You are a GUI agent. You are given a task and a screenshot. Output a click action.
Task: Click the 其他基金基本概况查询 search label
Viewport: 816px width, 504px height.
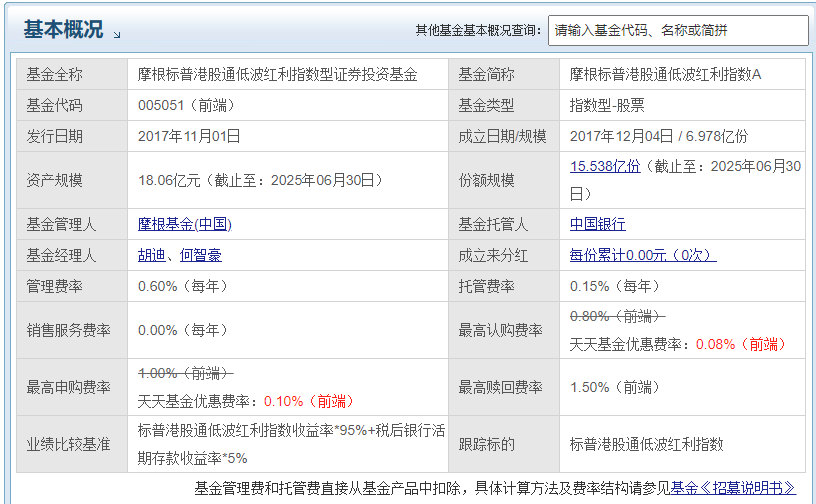click(x=478, y=30)
